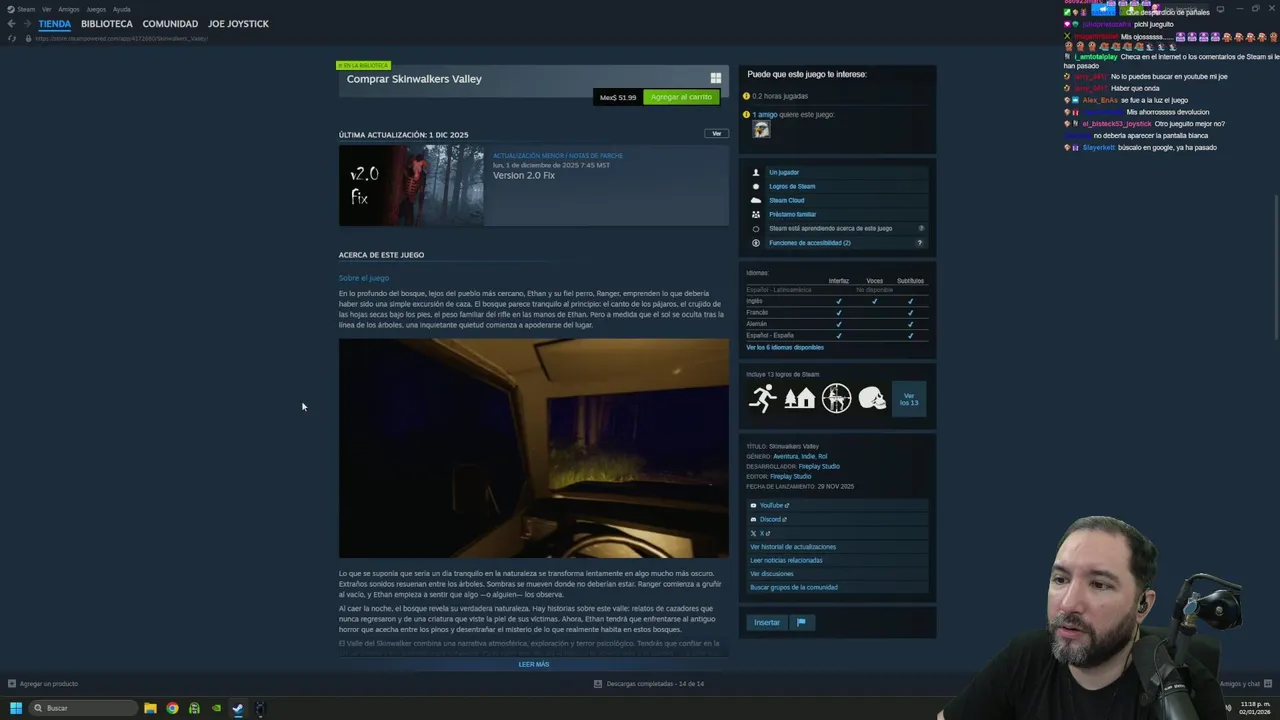The height and width of the screenshot is (720, 1280).
Task: Click the 1 amigo link
Action: click(x=765, y=114)
